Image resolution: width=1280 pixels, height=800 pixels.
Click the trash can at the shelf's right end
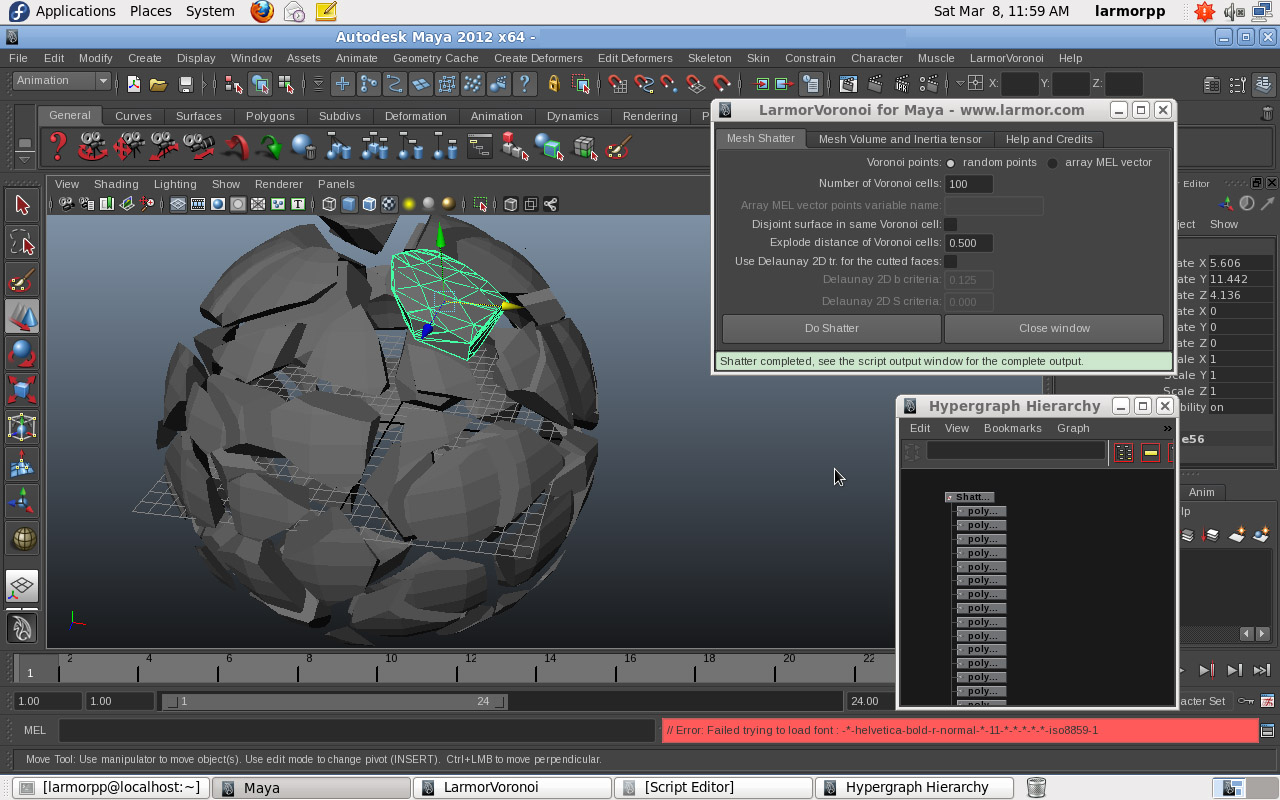(1267, 114)
